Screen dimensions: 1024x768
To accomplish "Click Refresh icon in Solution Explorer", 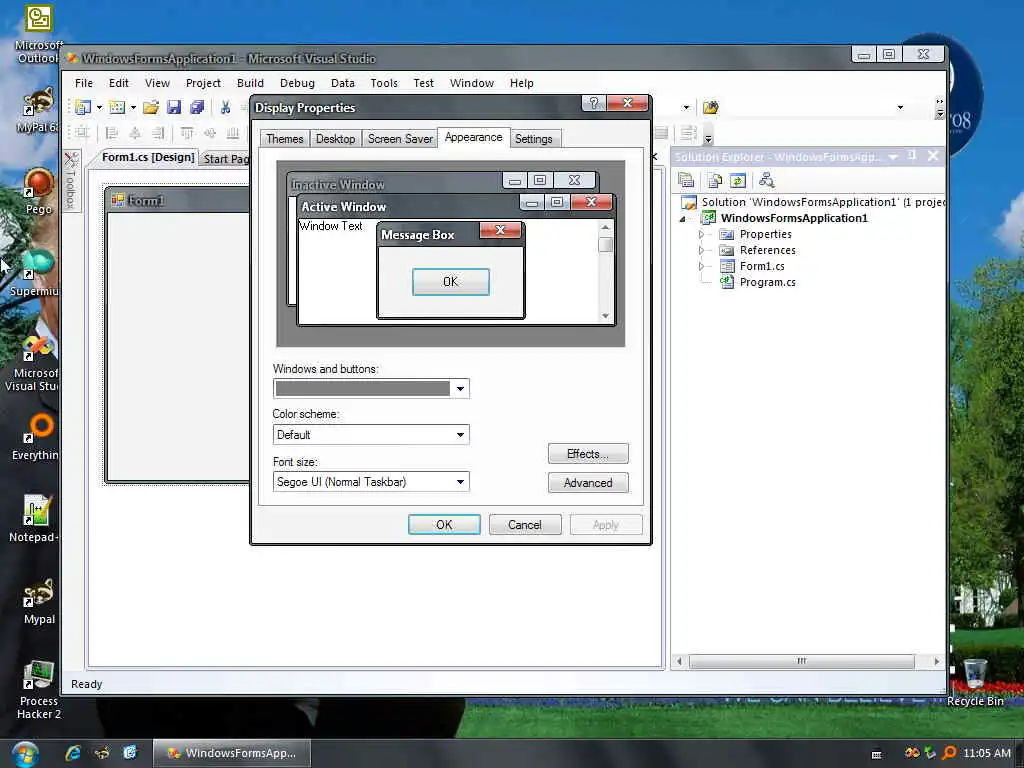I will (x=738, y=180).
